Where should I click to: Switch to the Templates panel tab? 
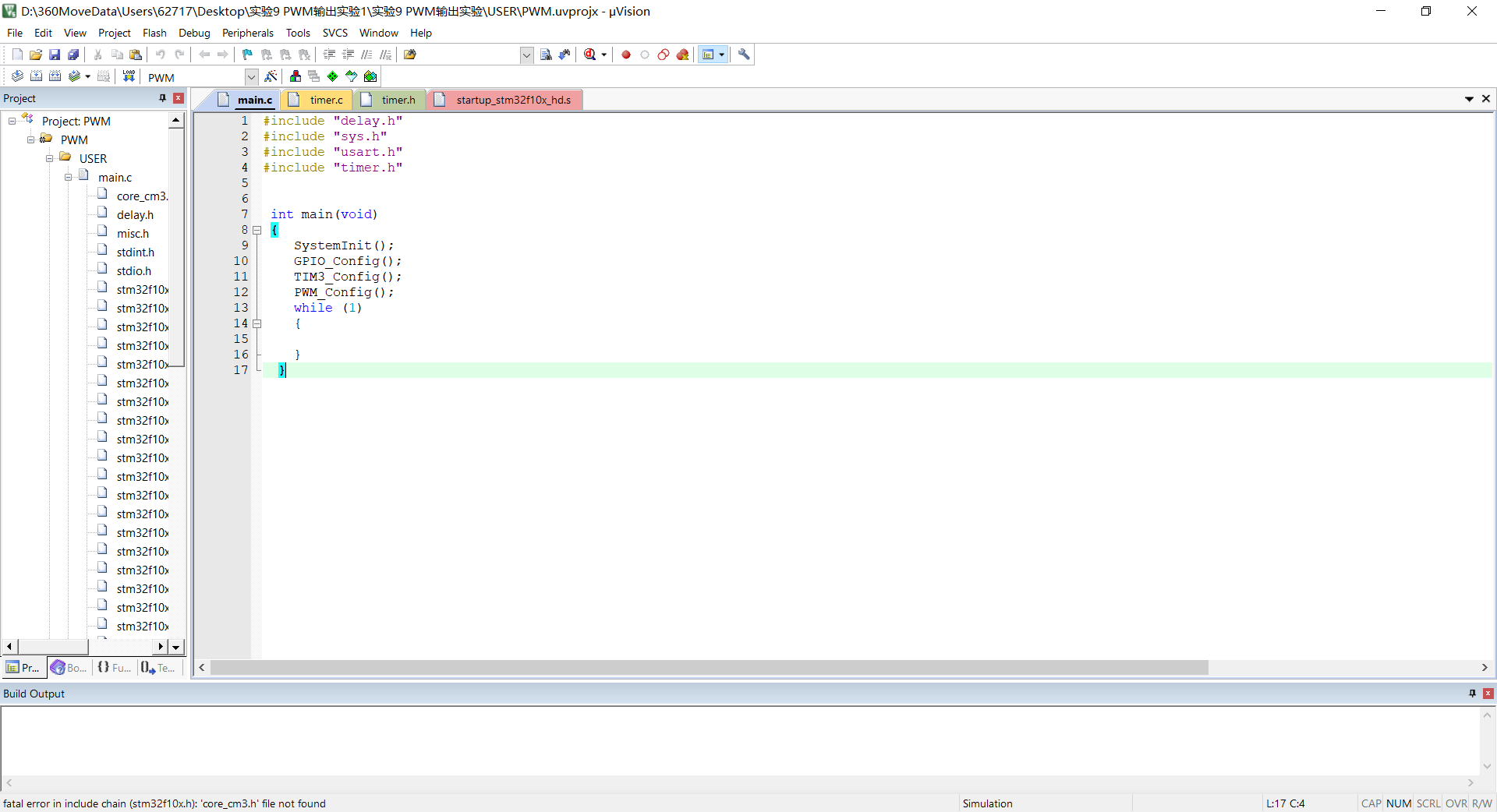(158, 668)
